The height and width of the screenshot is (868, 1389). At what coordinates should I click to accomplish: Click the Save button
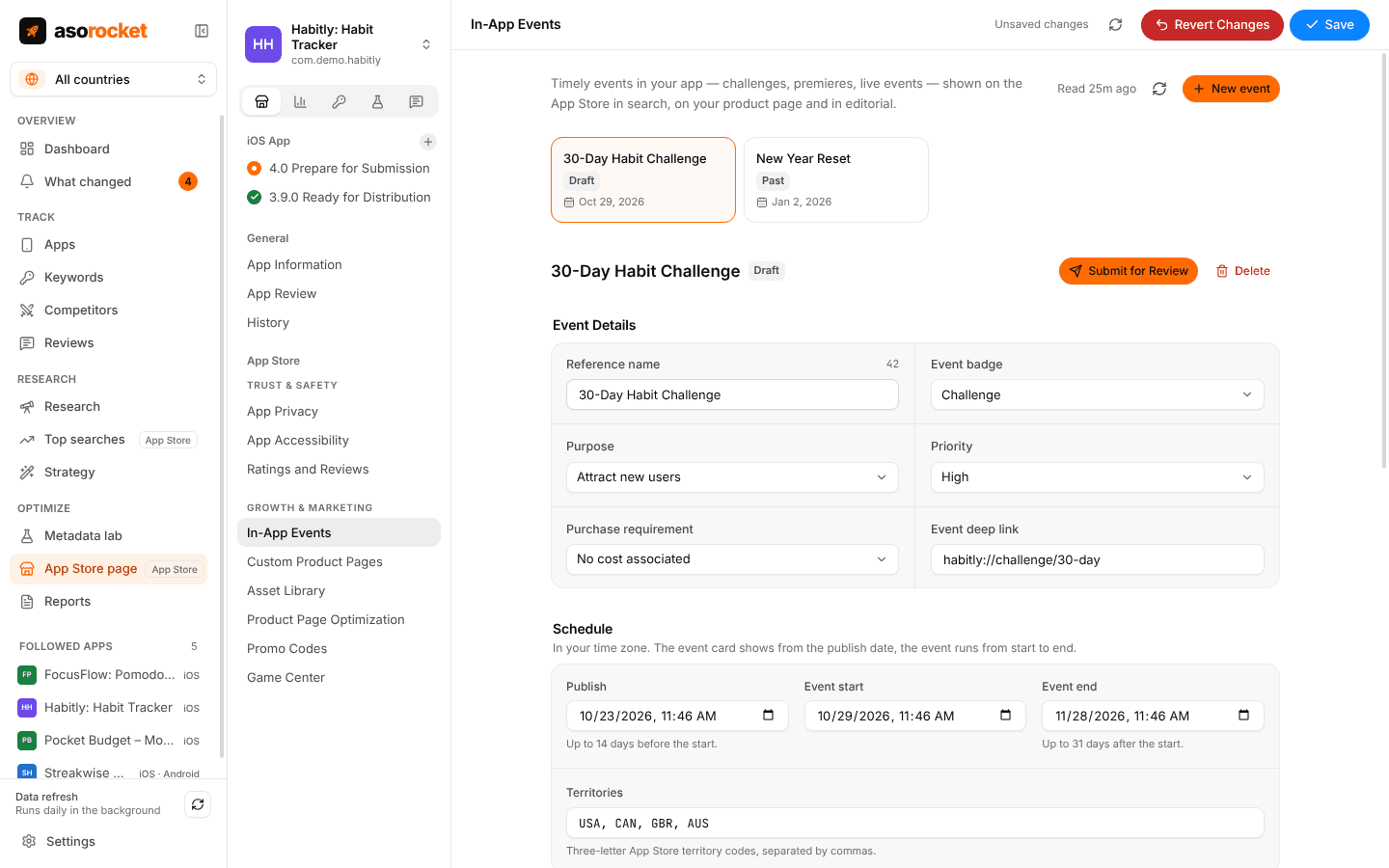(x=1329, y=25)
